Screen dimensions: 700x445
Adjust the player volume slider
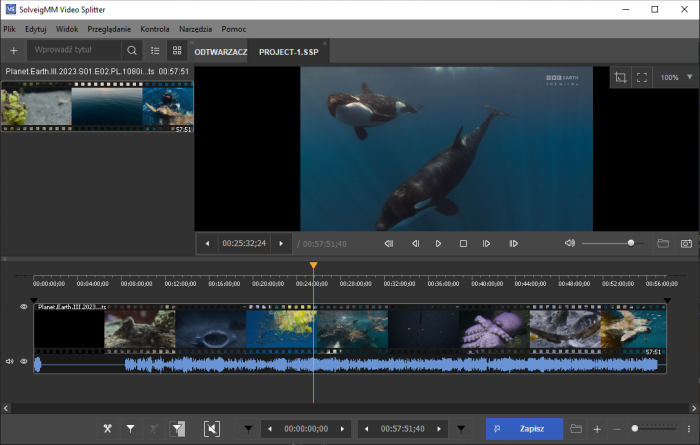[x=612, y=243]
